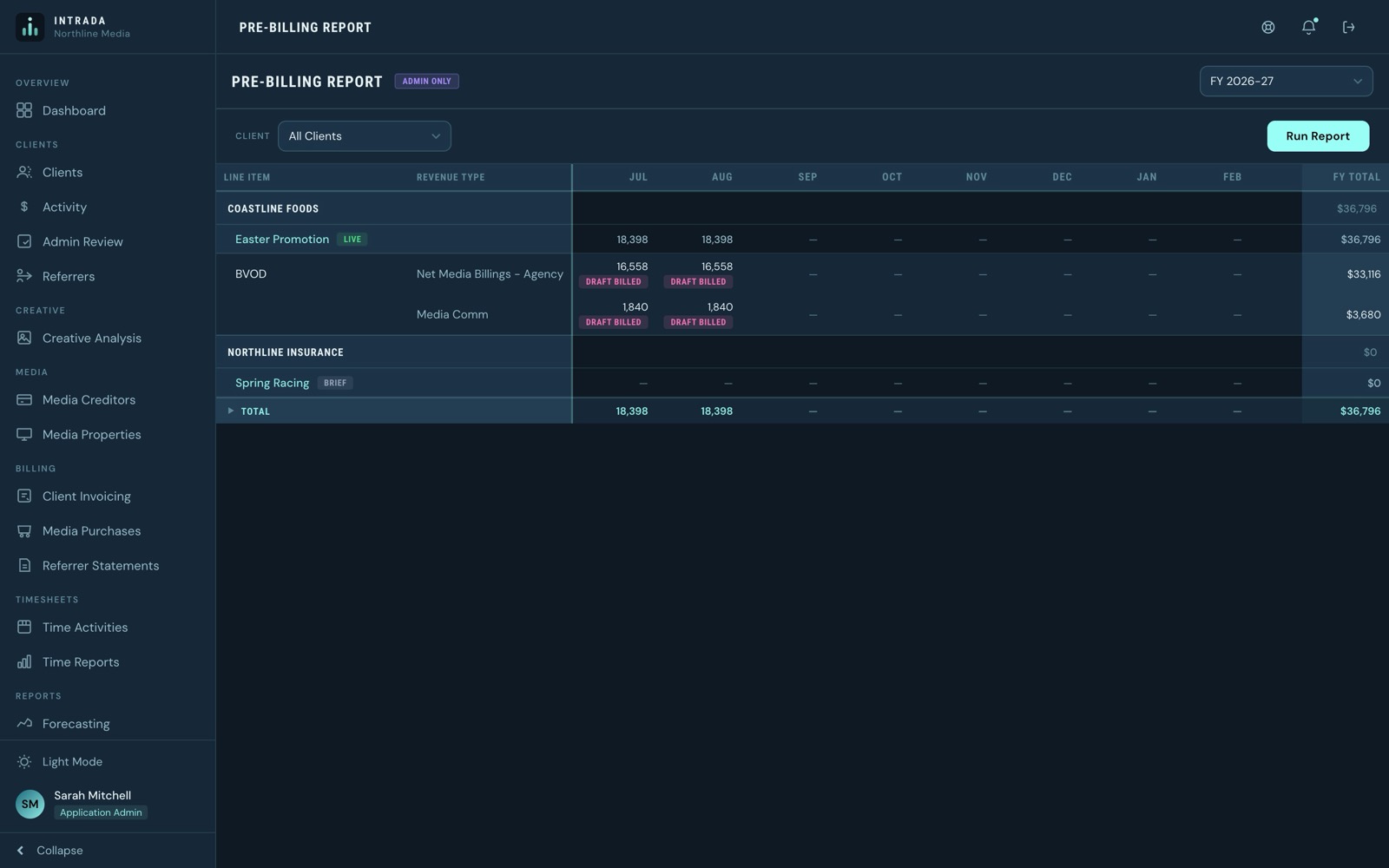Click the Activity dollar icon
1389x868 pixels.
pyautogui.click(x=24, y=207)
